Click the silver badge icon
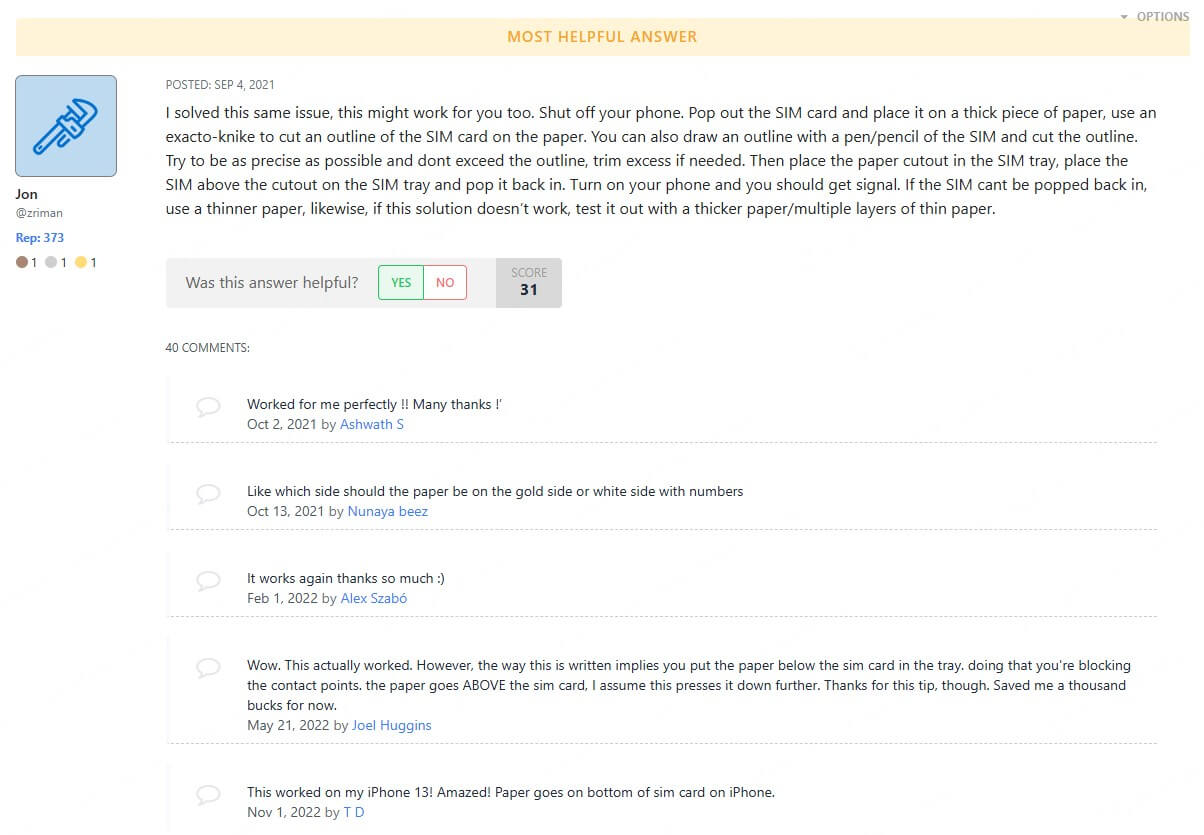Image resolution: width=1204 pixels, height=835 pixels. [x=52, y=262]
